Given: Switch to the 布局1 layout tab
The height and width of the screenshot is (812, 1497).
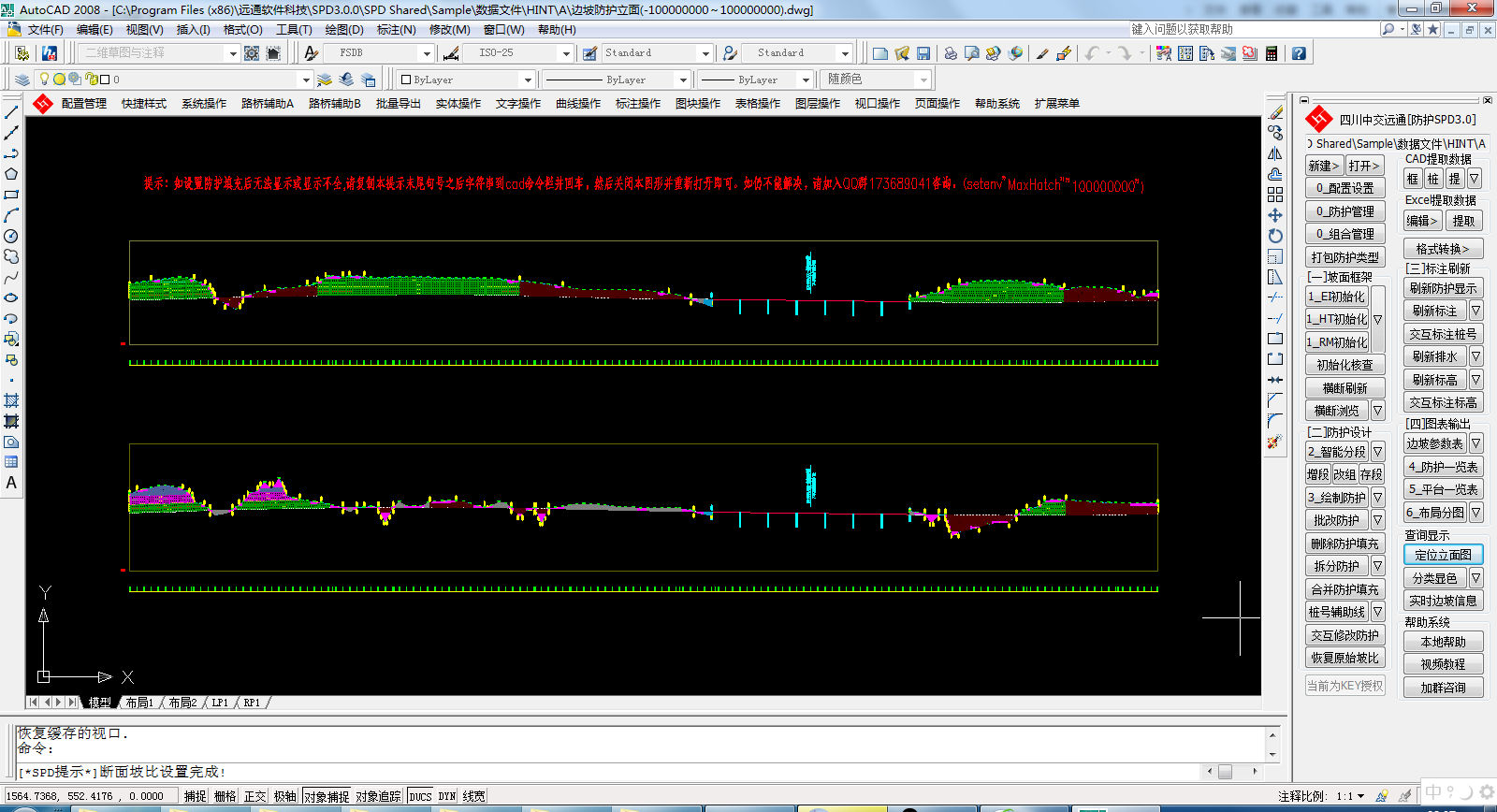Looking at the screenshot, I should point(139,703).
